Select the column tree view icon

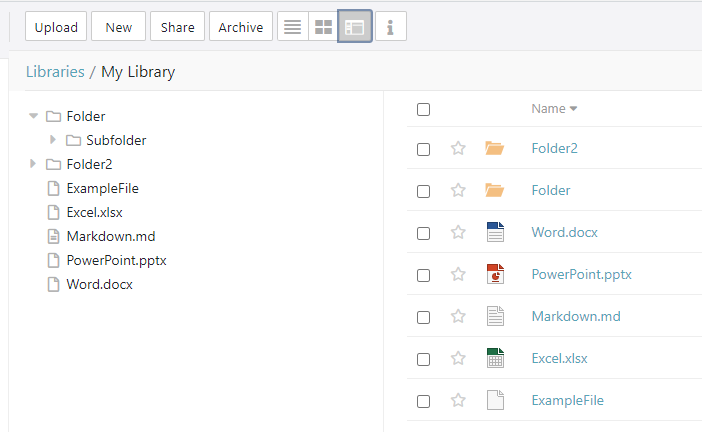click(355, 28)
